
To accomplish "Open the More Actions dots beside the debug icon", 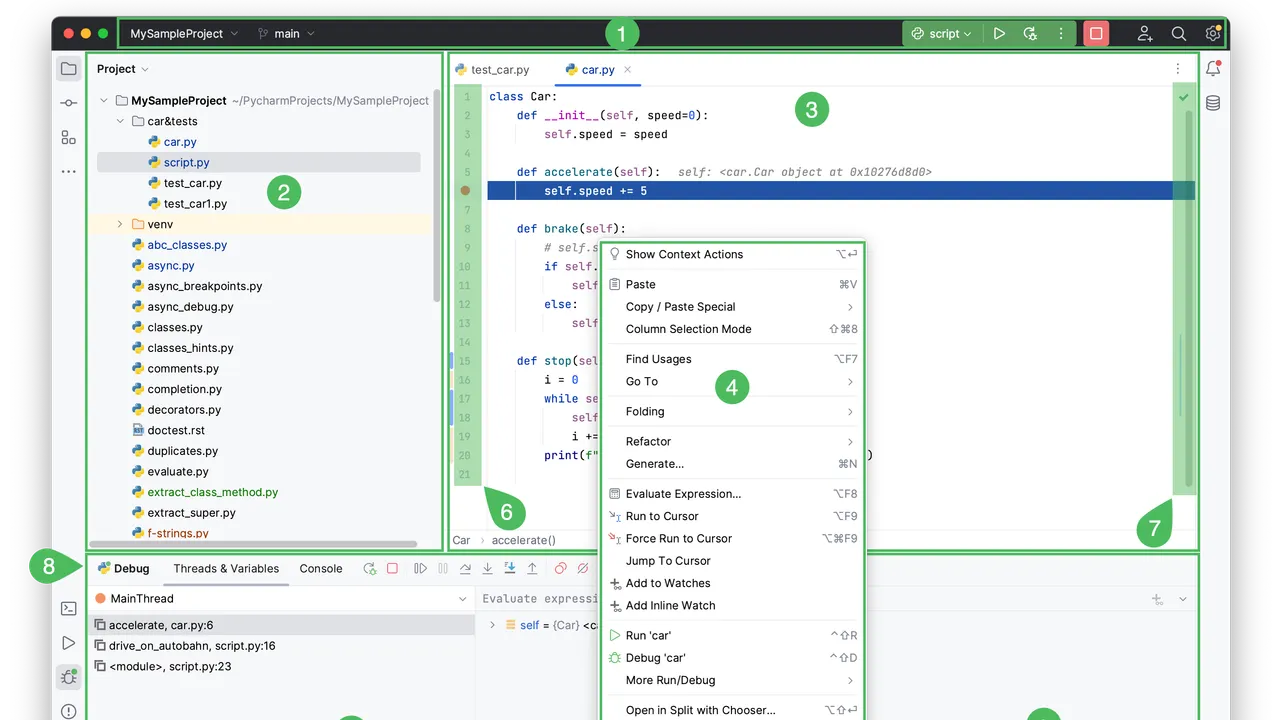I will tap(1061, 33).
